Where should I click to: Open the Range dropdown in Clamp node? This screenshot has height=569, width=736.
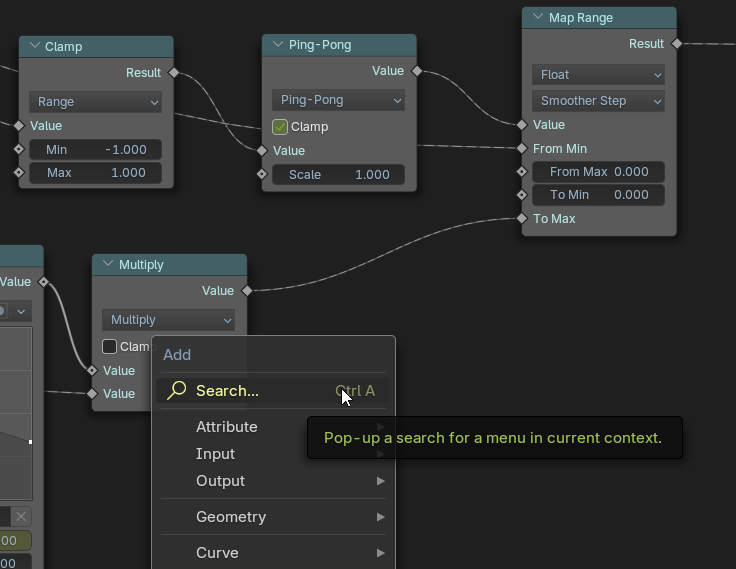point(95,102)
